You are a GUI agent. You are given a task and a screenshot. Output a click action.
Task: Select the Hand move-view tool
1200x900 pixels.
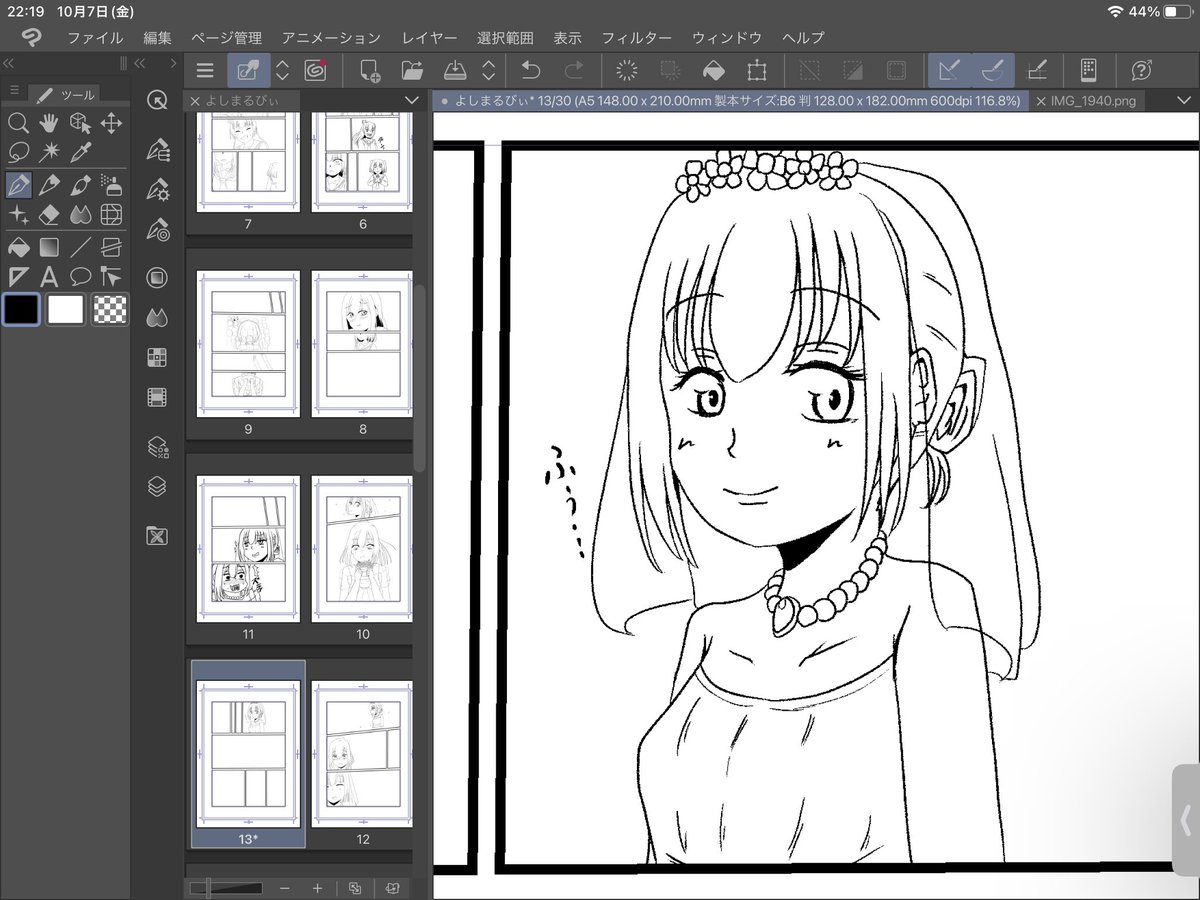[x=49, y=123]
